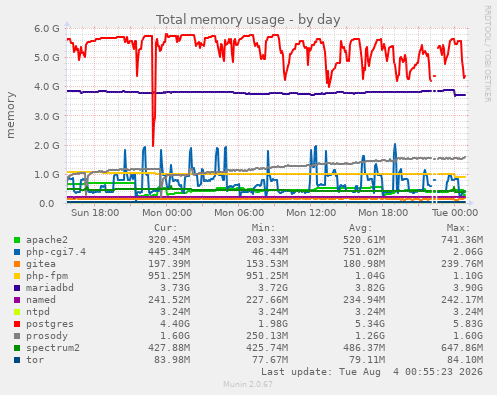This screenshot has width=497, height=395.
Task: Click tor average value 79.11M
Action: 367,360
